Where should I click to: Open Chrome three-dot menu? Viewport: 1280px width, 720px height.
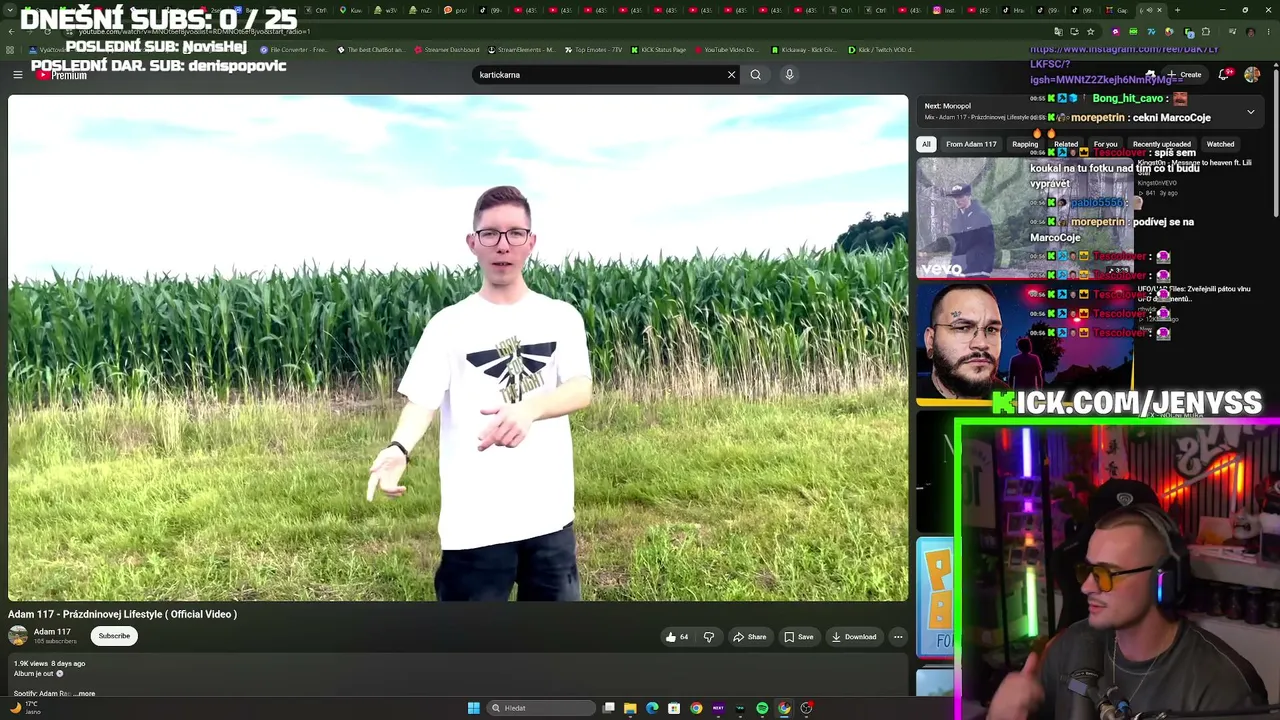1270,31
